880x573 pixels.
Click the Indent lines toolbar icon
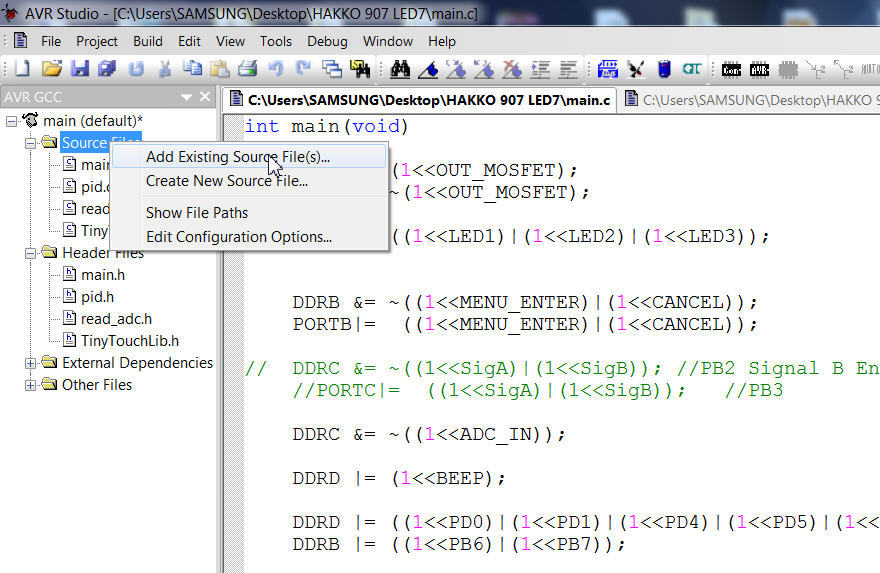coord(540,70)
